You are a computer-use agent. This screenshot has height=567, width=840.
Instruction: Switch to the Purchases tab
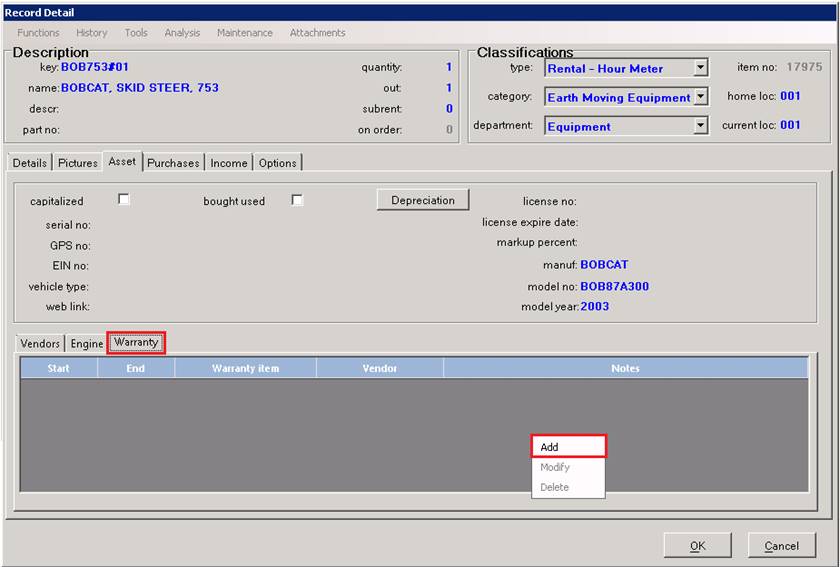pyautogui.click(x=174, y=163)
